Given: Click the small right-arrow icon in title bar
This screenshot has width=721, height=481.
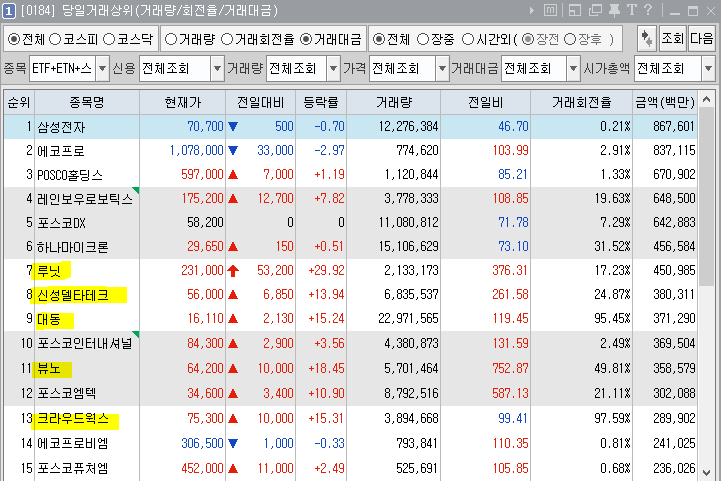Looking at the screenshot, I should tap(532, 11).
